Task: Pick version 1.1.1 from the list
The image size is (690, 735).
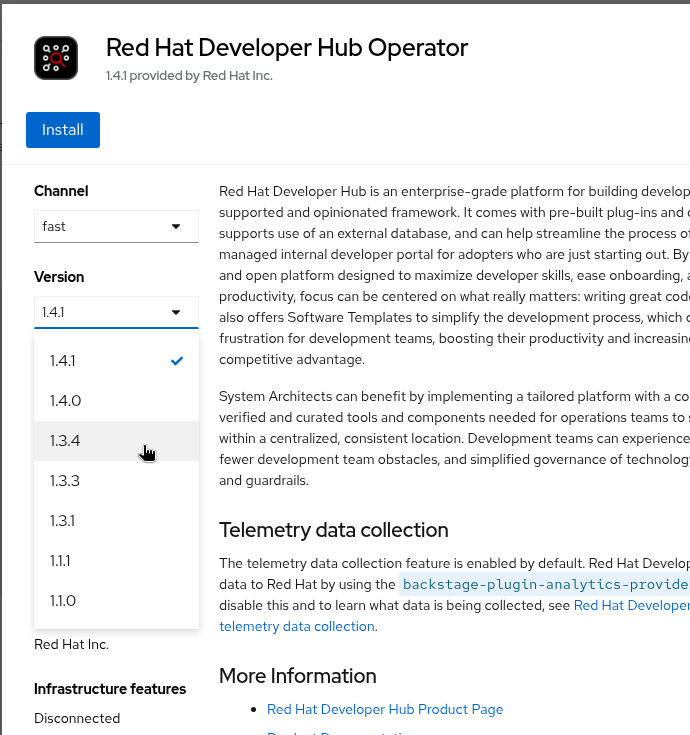Action: pyautogui.click(x=116, y=561)
